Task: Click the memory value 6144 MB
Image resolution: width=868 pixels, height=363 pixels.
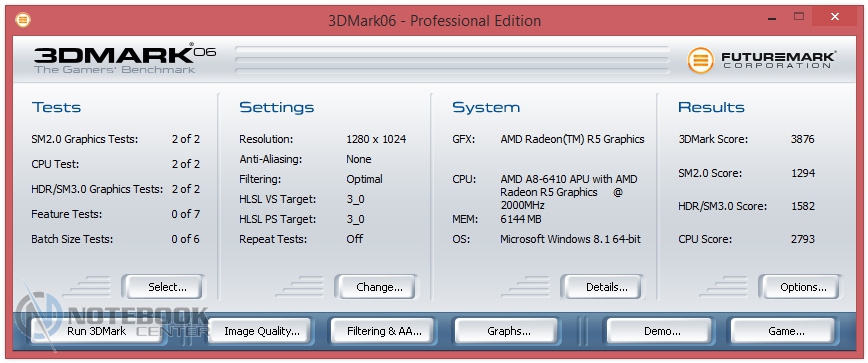Action: (521, 219)
